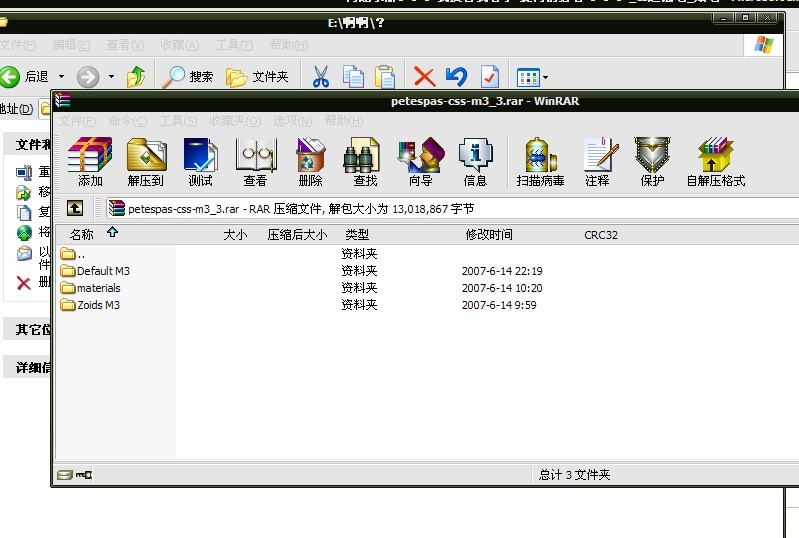This screenshot has height=538, width=799.
Task: Select the Default M3 folder
Action: (x=95, y=271)
